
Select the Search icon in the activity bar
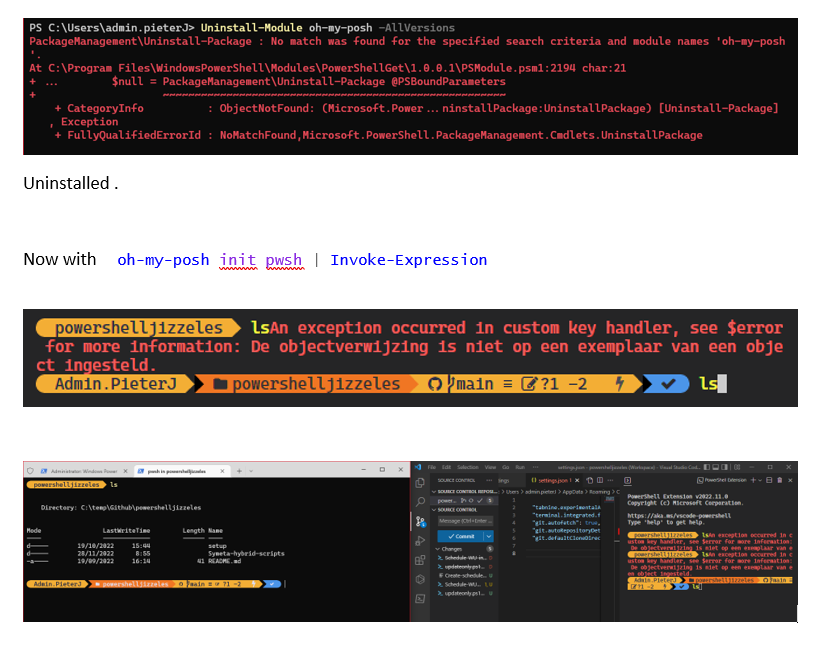[x=419, y=499]
